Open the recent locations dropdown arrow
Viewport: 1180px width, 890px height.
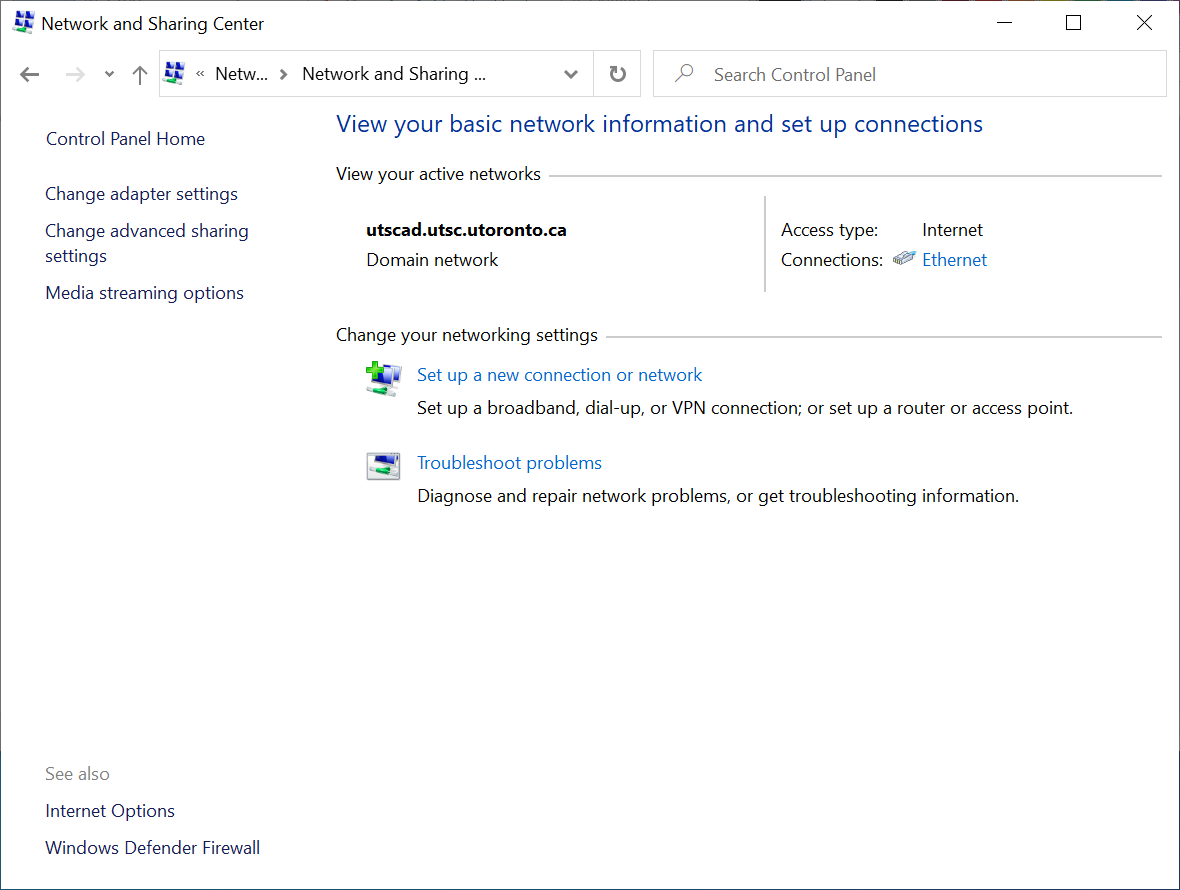pyautogui.click(x=109, y=74)
